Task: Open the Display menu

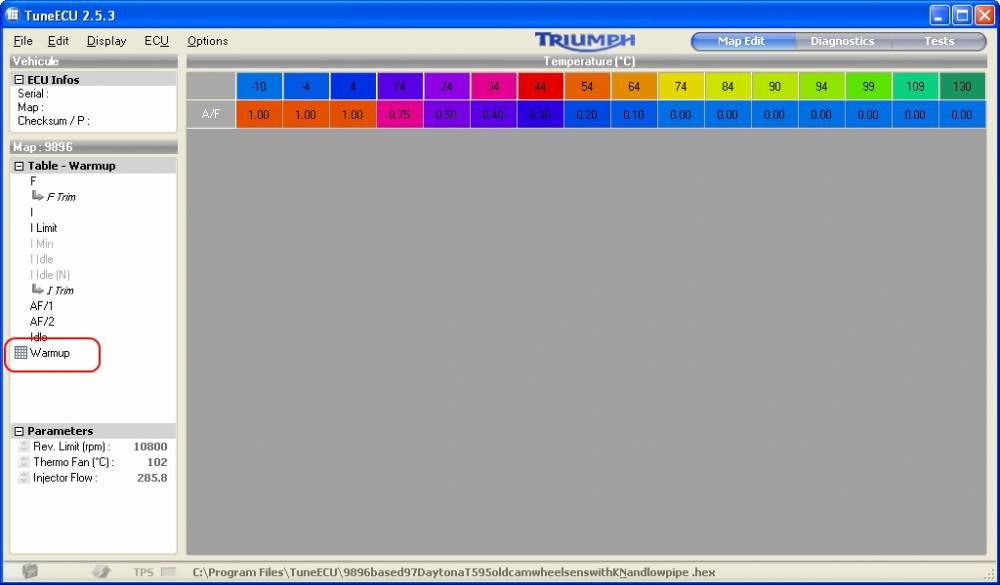Action: point(107,41)
